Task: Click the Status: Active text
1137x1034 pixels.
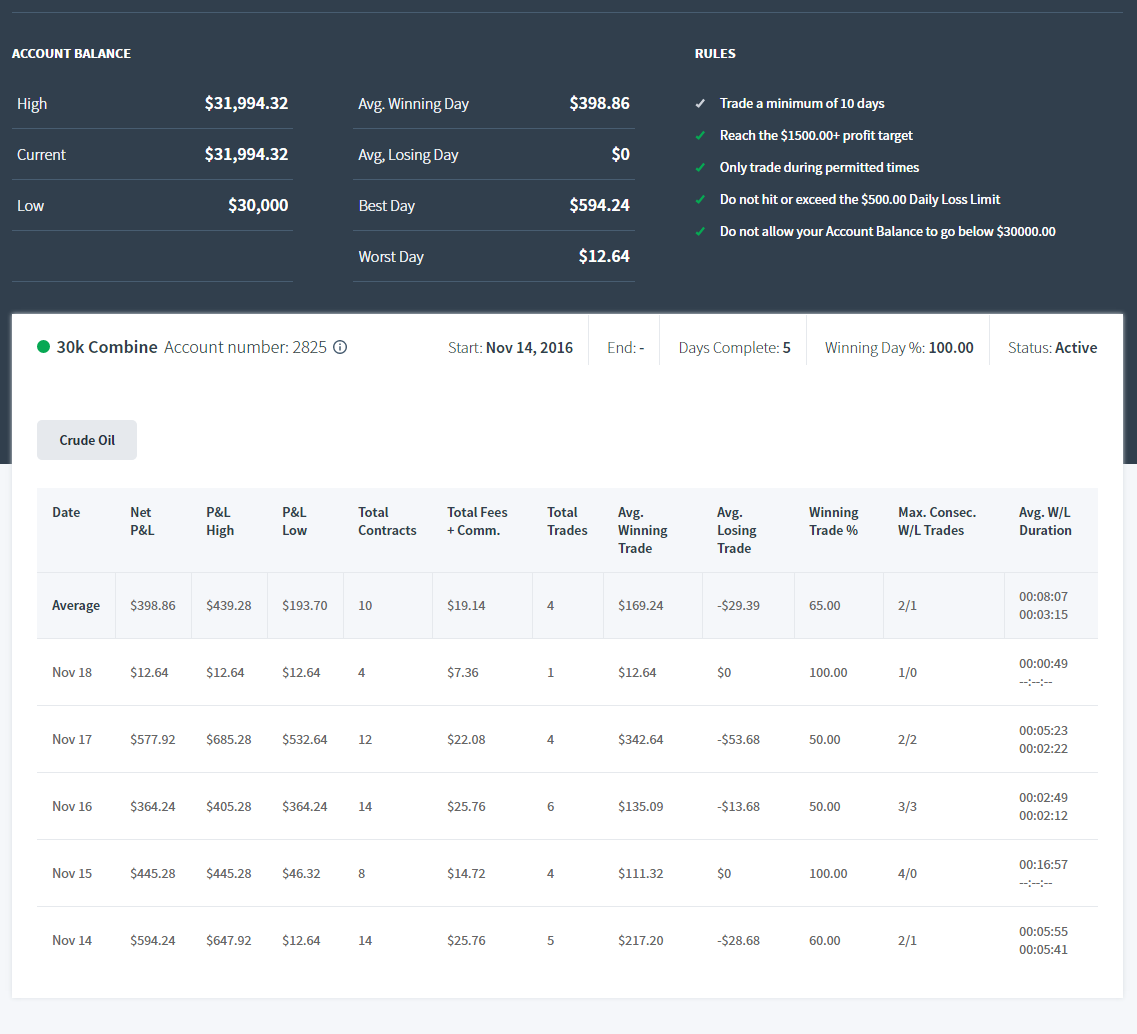Action: (x=1052, y=348)
